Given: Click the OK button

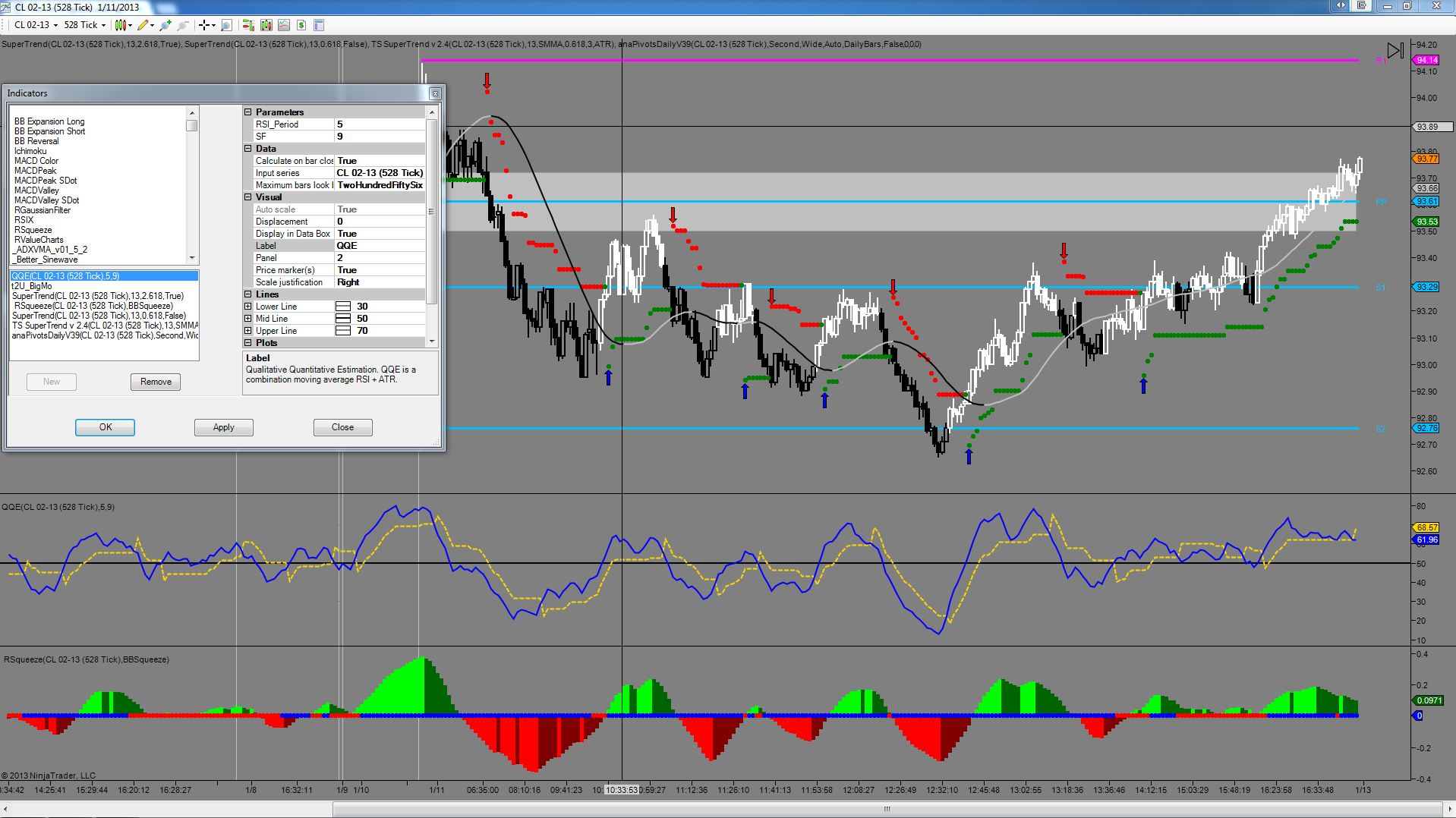Looking at the screenshot, I should [x=106, y=427].
